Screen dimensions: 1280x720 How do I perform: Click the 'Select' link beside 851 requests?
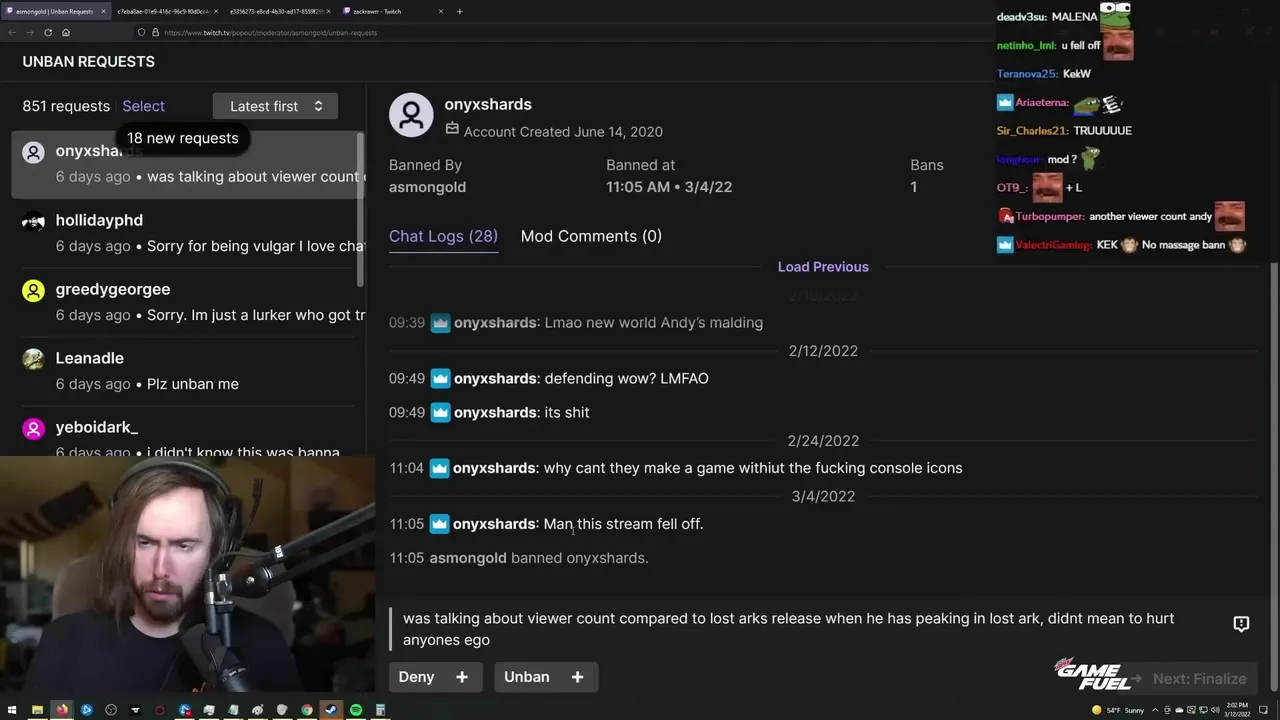pyautogui.click(x=143, y=106)
